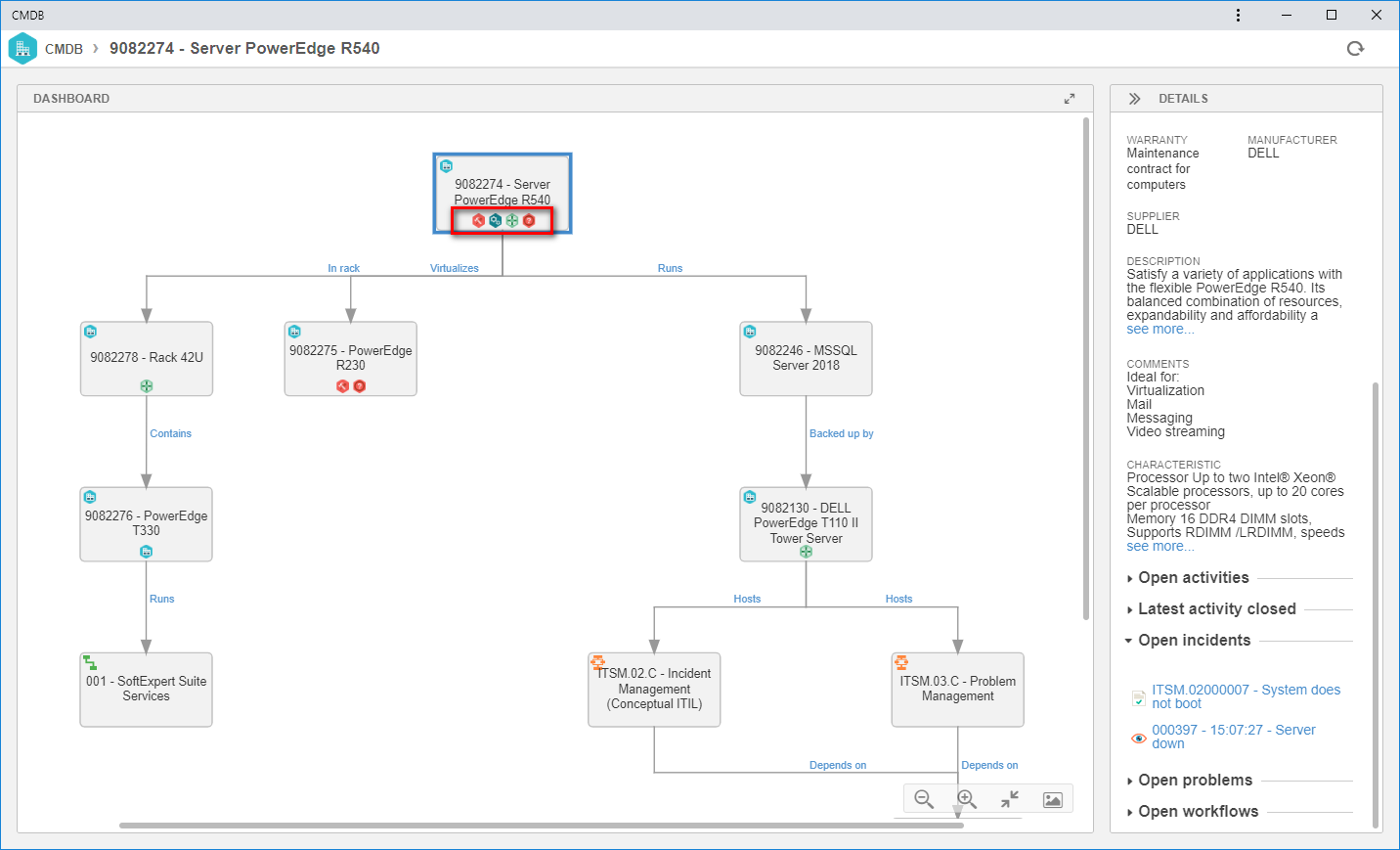Open the window kebab menu
Screen dimensions: 1400x850
pos(1238,15)
